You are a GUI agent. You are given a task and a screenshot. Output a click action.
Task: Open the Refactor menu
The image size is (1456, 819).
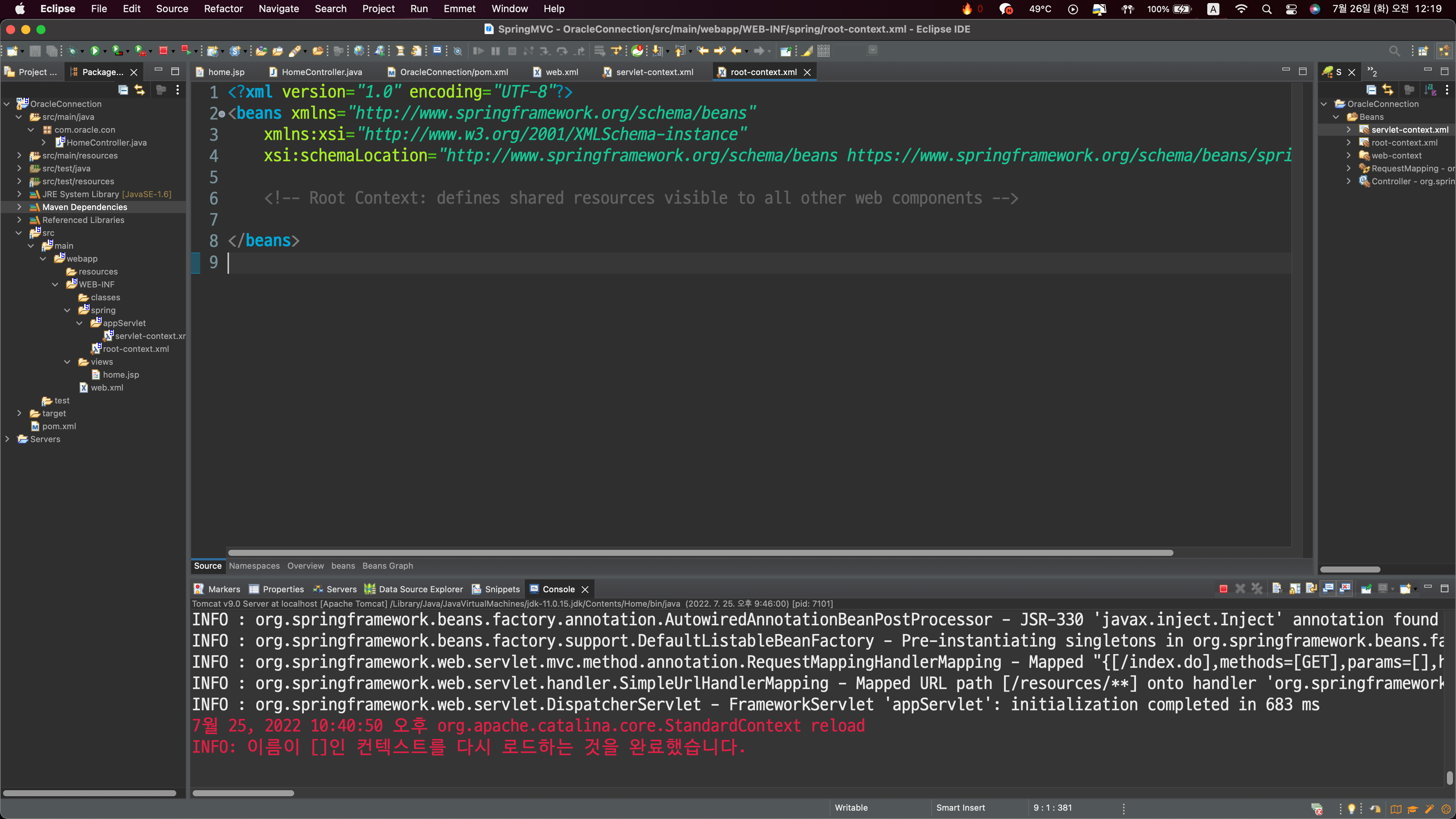(x=223, y=8)
